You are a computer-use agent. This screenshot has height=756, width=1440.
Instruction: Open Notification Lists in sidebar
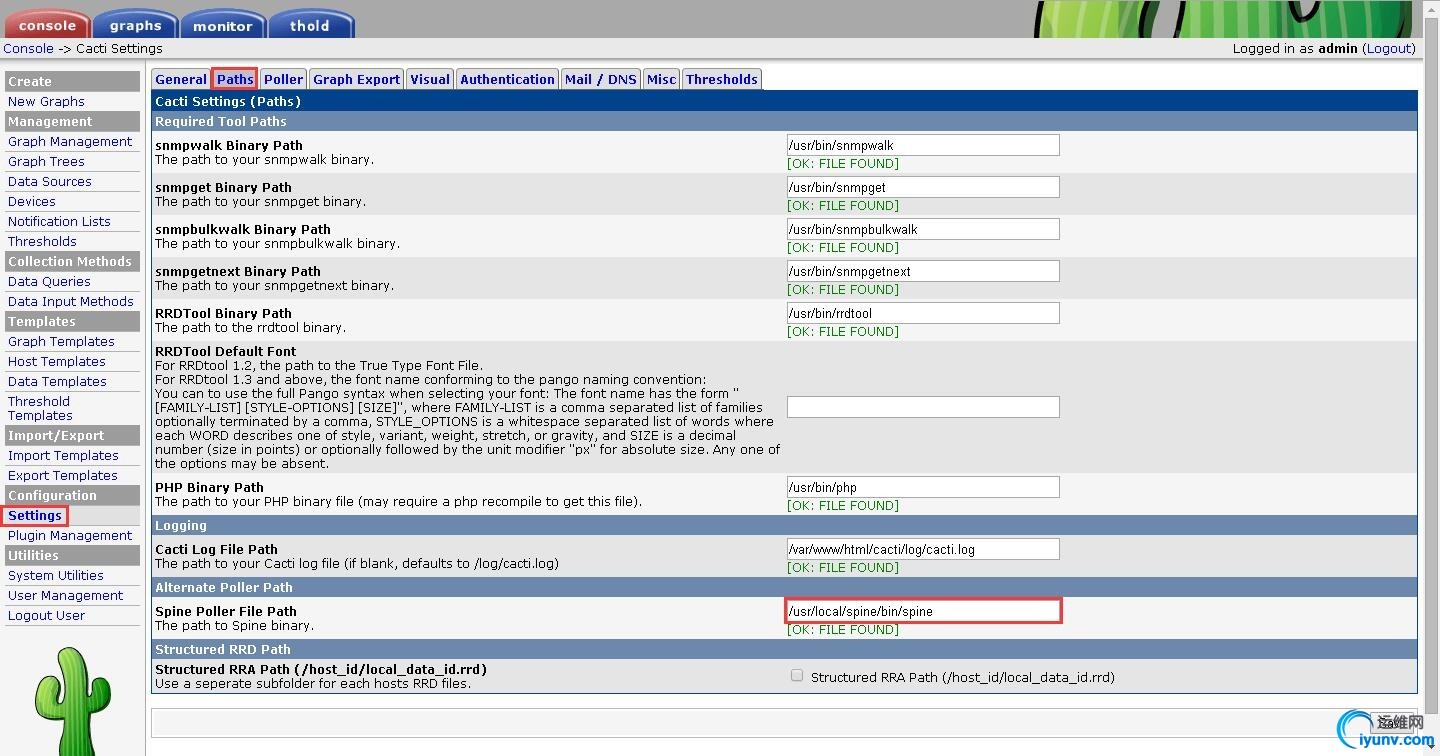click(59, 221)
